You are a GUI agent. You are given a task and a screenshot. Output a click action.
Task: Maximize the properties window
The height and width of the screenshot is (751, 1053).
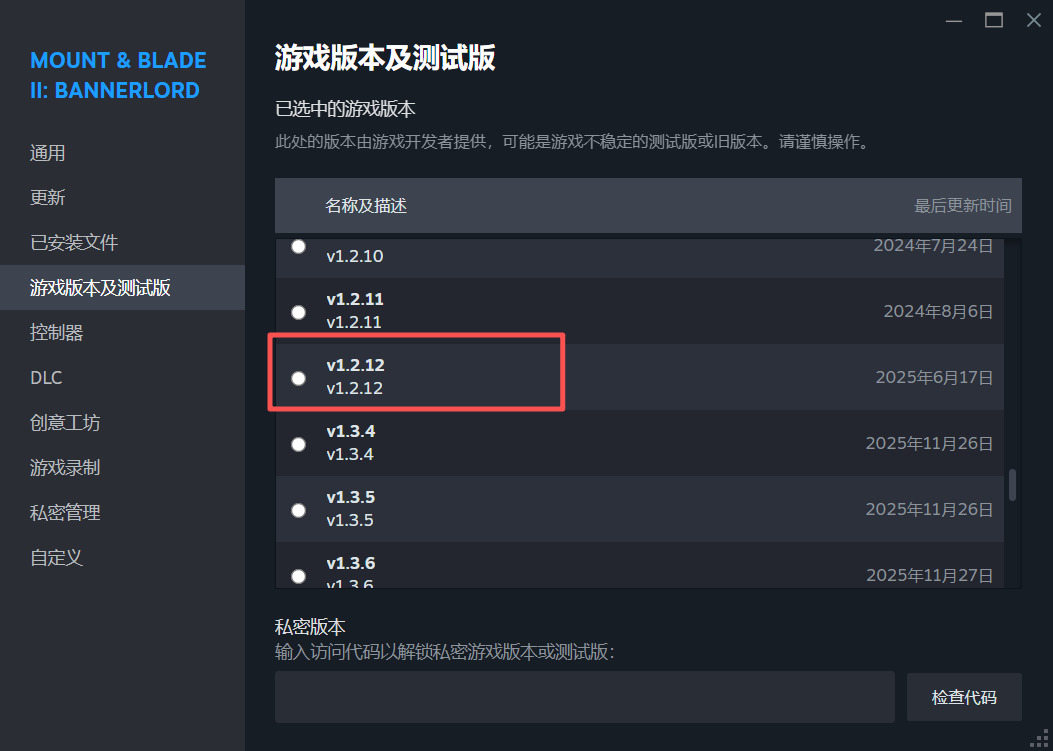click(993, 20)
